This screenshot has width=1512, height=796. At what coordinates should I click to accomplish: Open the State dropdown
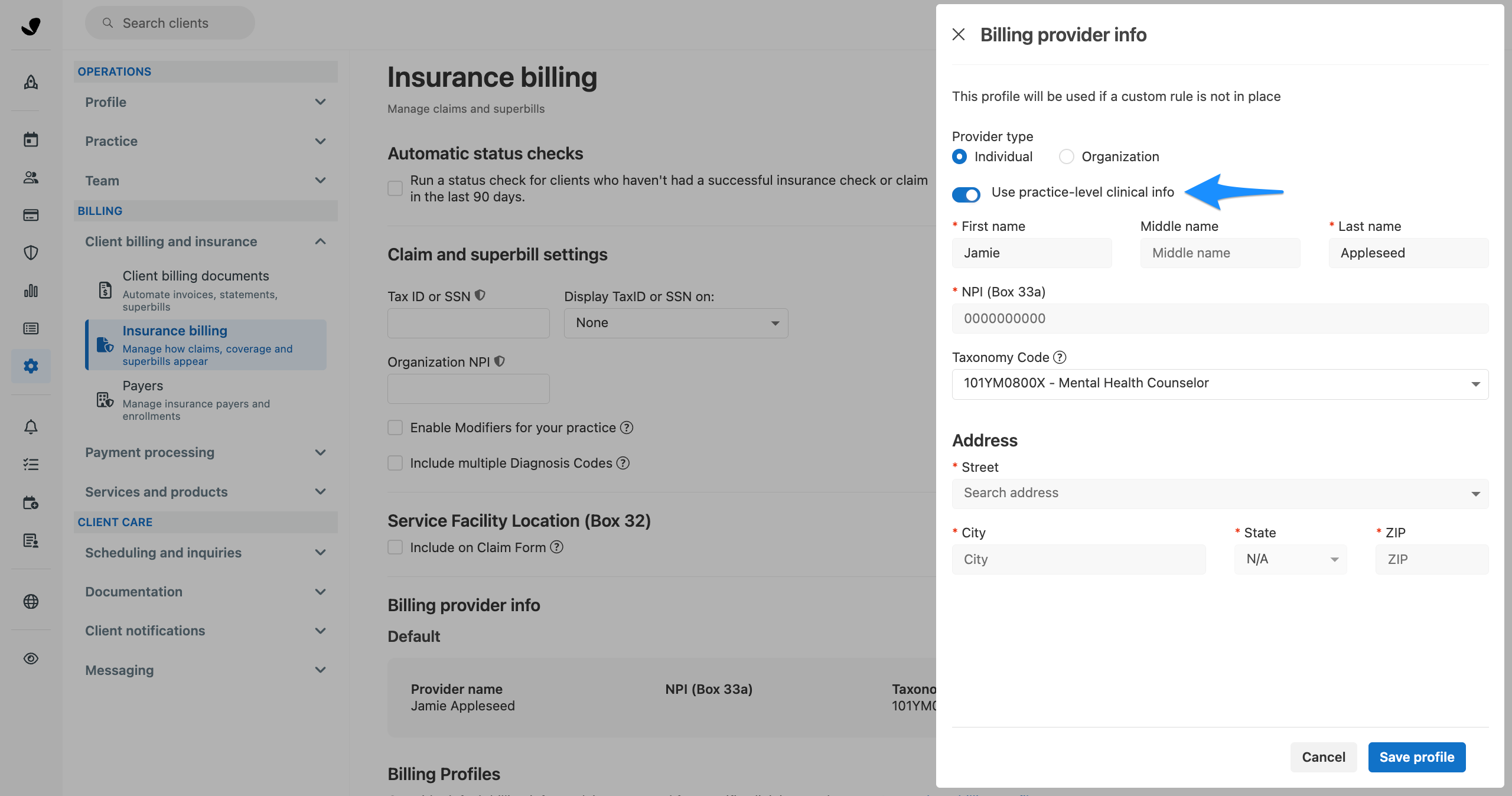click(1291, 559)
